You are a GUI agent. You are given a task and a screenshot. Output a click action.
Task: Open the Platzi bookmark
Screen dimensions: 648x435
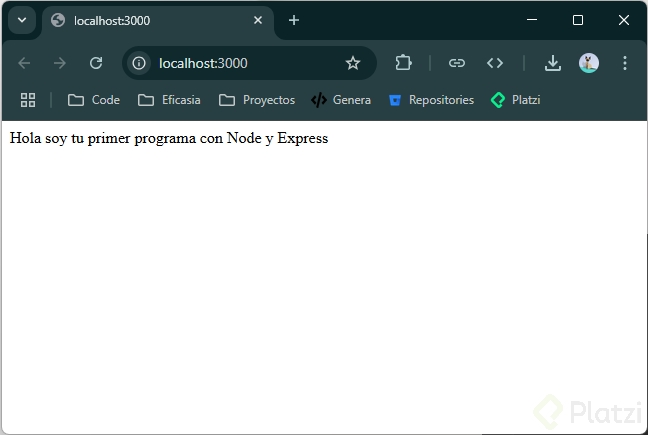coord(515,100)
